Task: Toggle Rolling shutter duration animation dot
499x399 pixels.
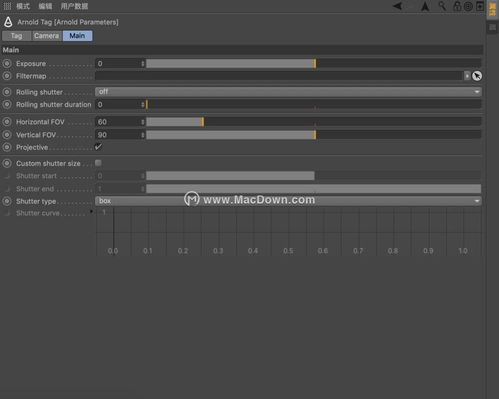Action: pos(7,104)
